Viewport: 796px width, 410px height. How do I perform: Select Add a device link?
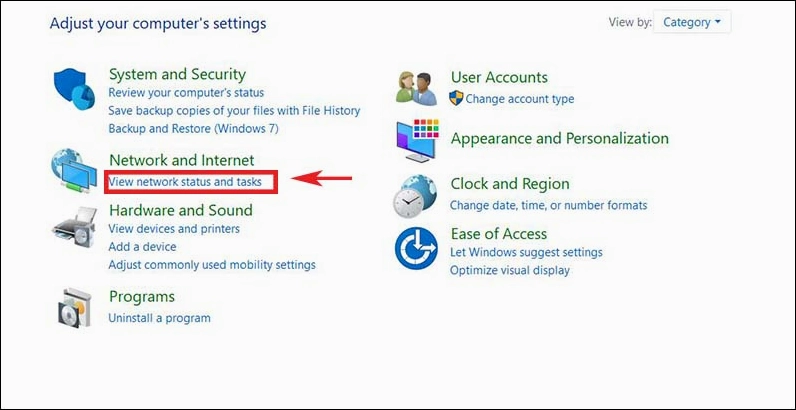(142, 247)
